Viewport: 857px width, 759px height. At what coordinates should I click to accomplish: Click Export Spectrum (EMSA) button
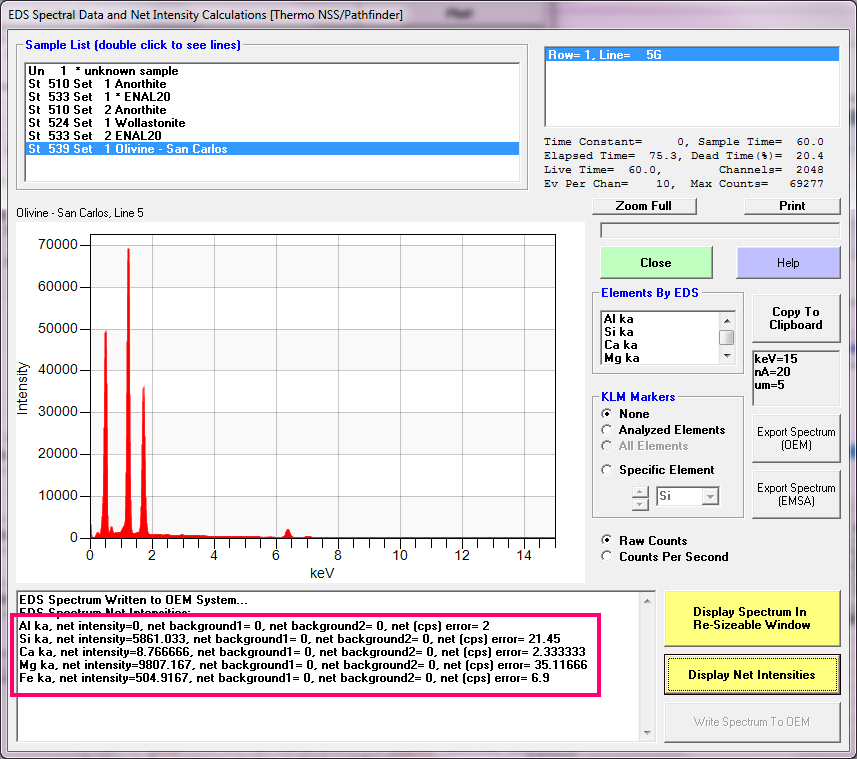tap(796, 494)
